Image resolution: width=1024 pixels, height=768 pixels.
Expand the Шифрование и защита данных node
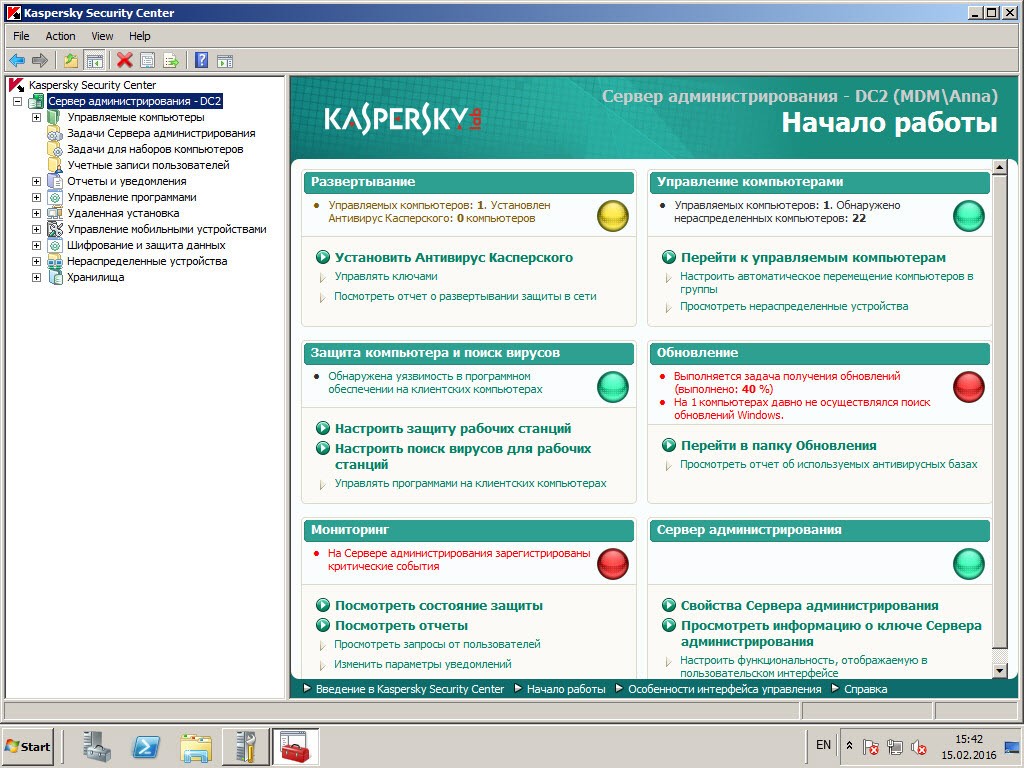click(x=37, y=246)
